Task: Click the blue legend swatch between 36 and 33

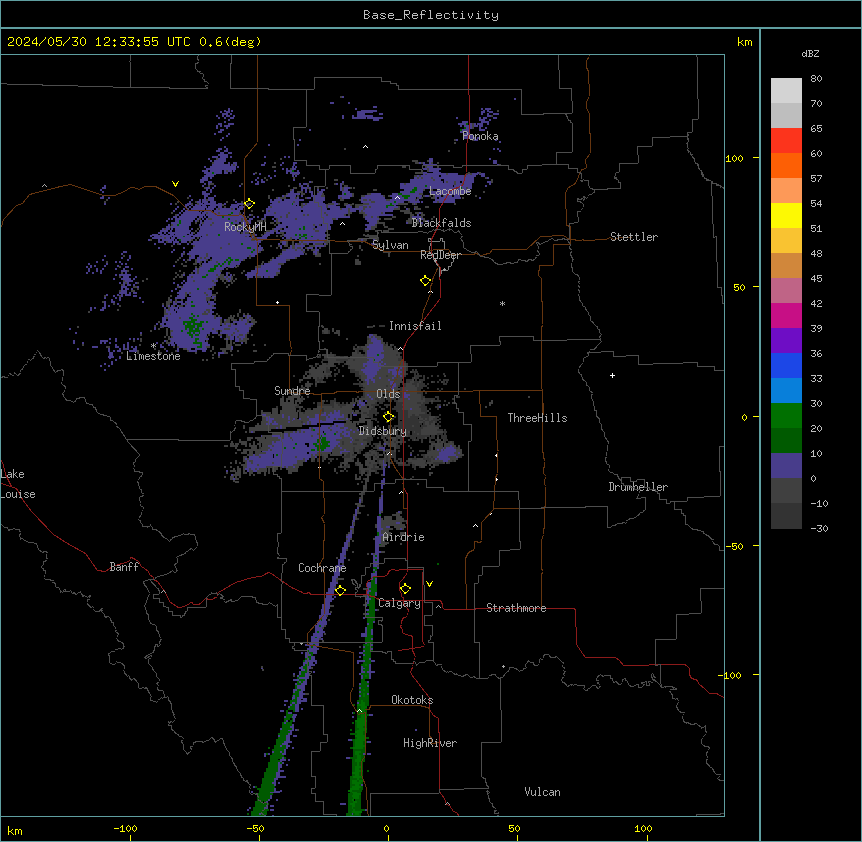Action: click(786, 365)
